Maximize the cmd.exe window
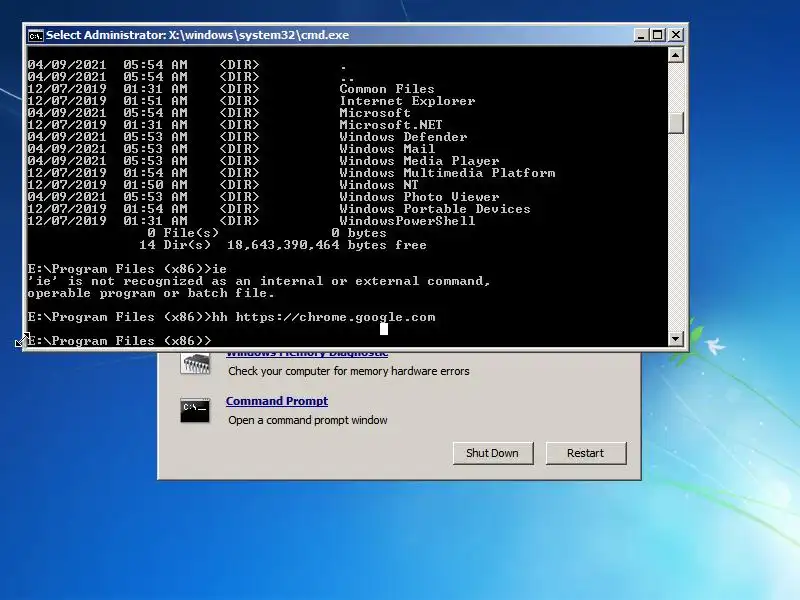Image resolution: width=800 pixels, height=600 pixels. click(x=658, y=35)
